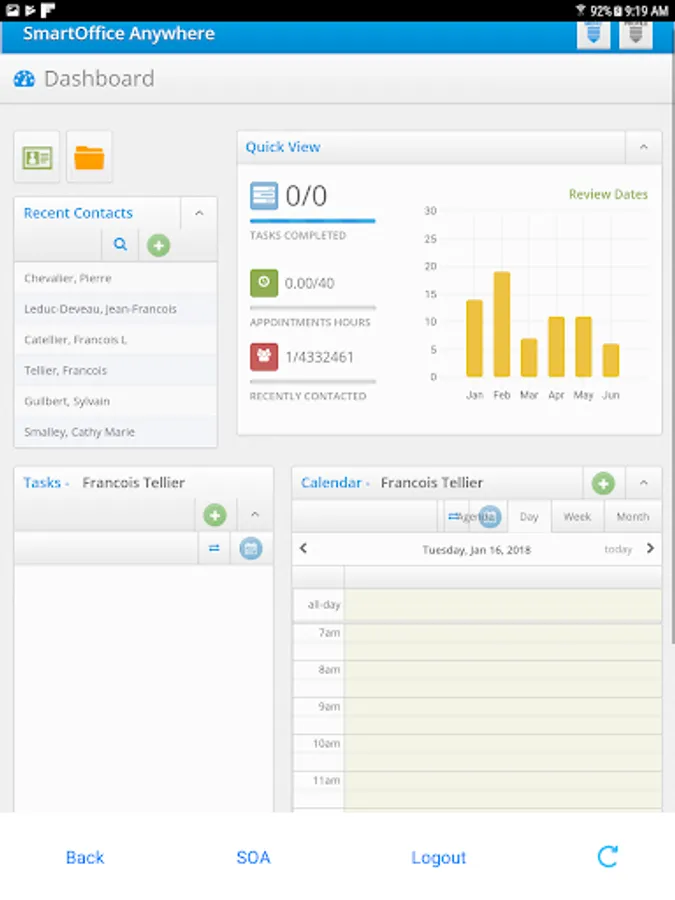Image resolution: width=675 pixels, height=900 pixels.
Task: Switch calendar to Week view
Action: click(577, 517)
